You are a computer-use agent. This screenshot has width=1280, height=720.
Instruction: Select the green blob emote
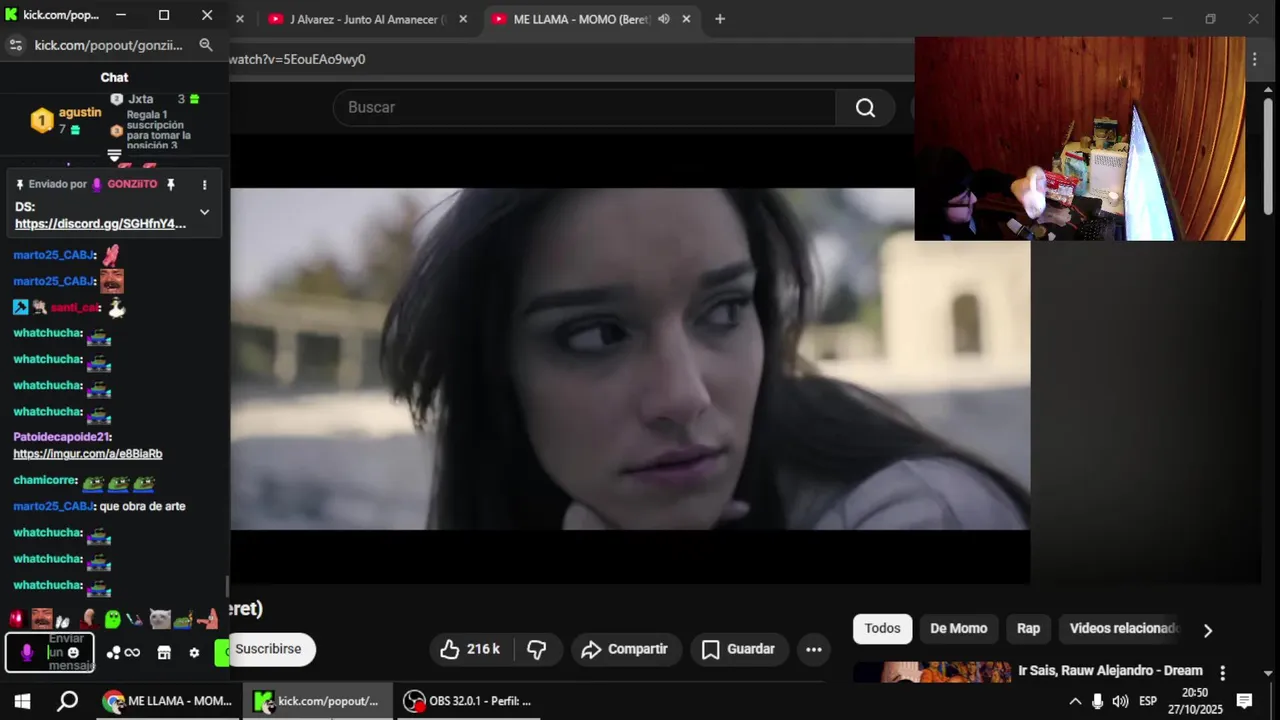[x=112, y=619]
